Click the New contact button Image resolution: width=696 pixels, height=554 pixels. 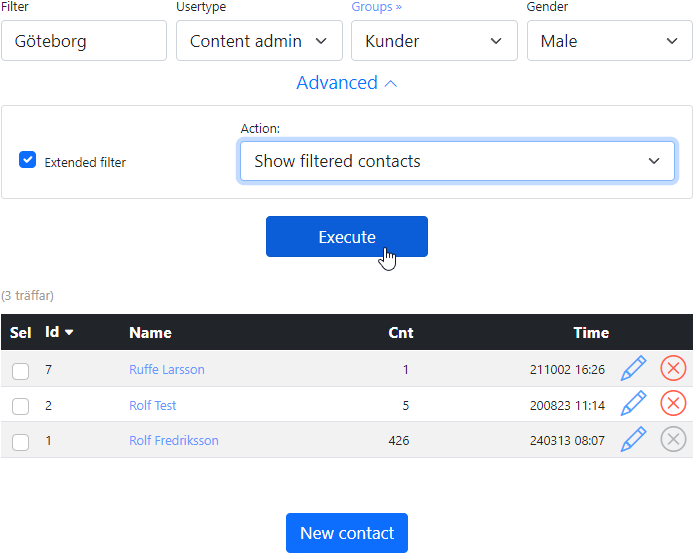tap(346, 533)
